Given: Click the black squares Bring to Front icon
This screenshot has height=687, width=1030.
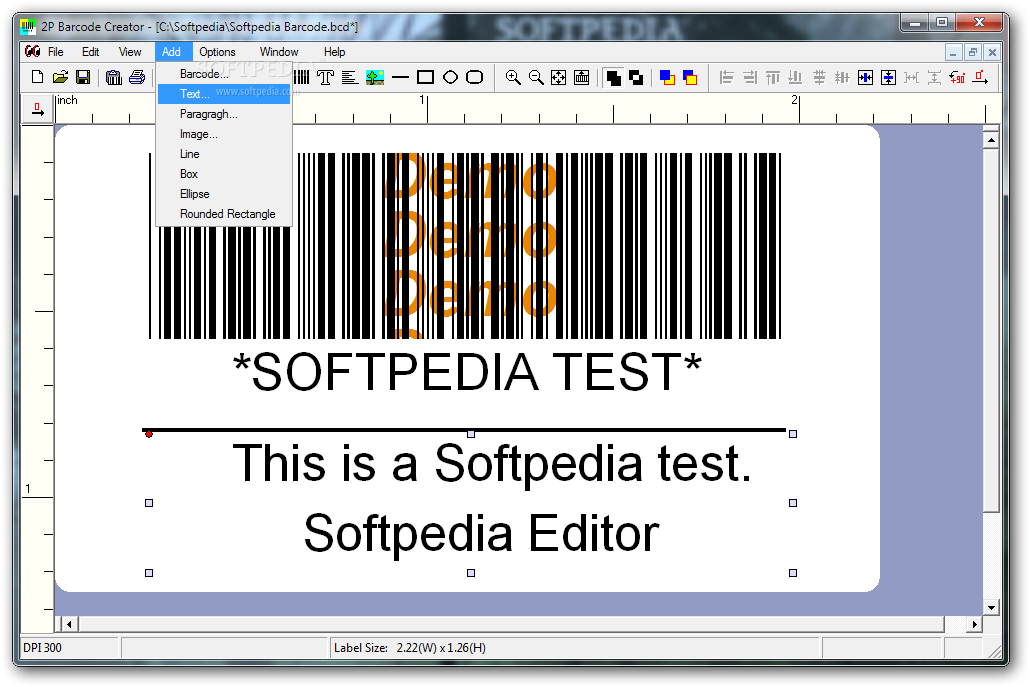Looking at the screenshot, I should (x=614, y=78).
